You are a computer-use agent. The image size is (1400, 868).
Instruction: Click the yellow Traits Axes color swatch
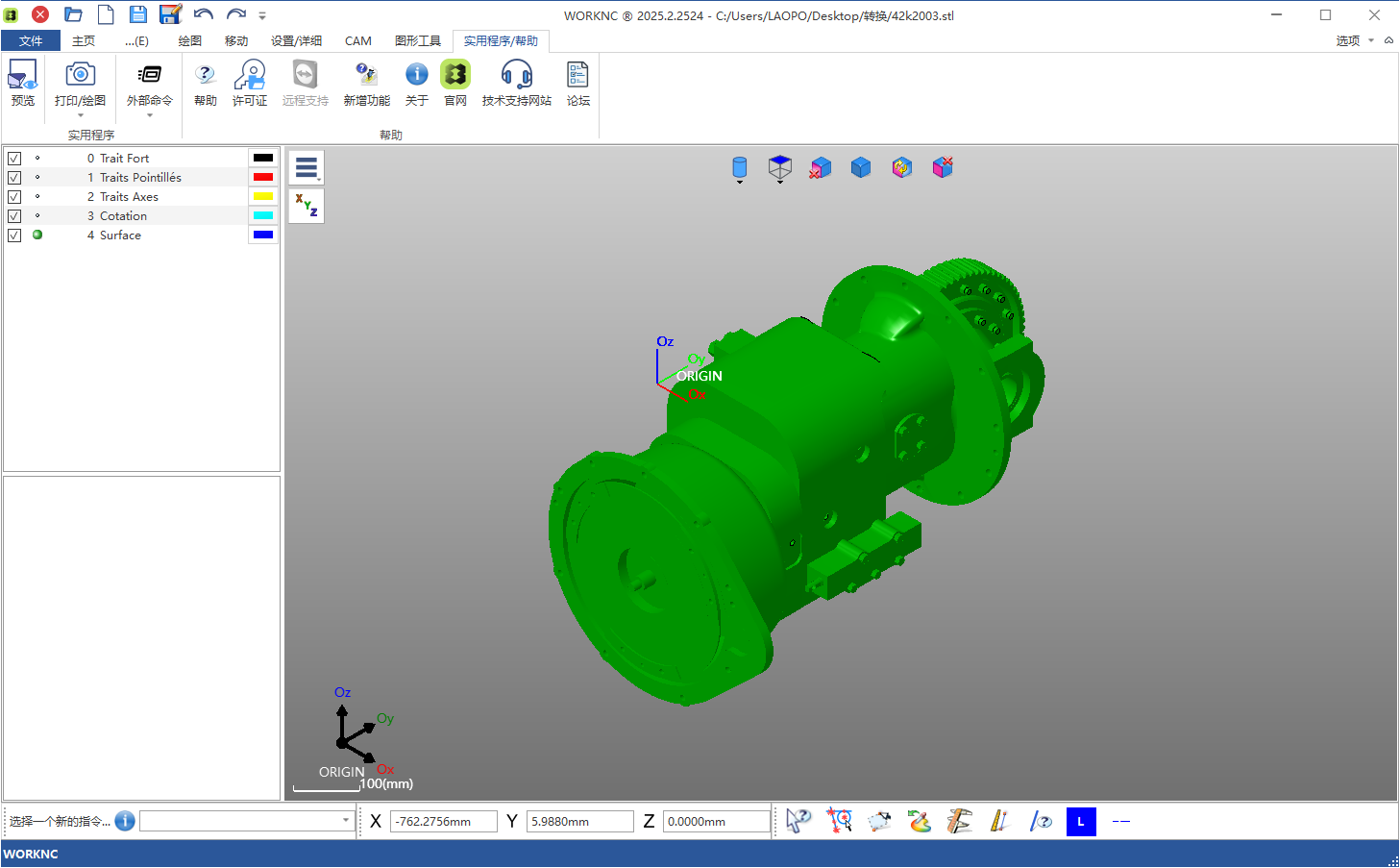coord(263,196)
